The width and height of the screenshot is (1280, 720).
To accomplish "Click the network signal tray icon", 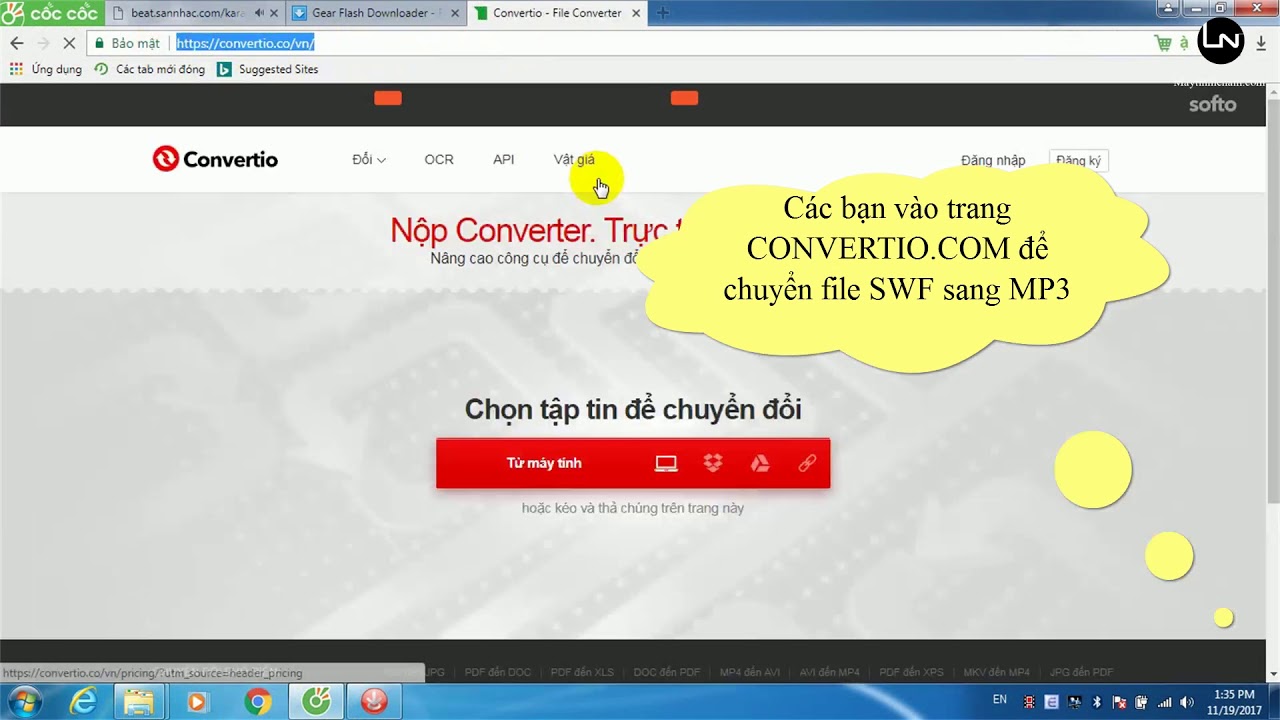I will pos(1164,702).
